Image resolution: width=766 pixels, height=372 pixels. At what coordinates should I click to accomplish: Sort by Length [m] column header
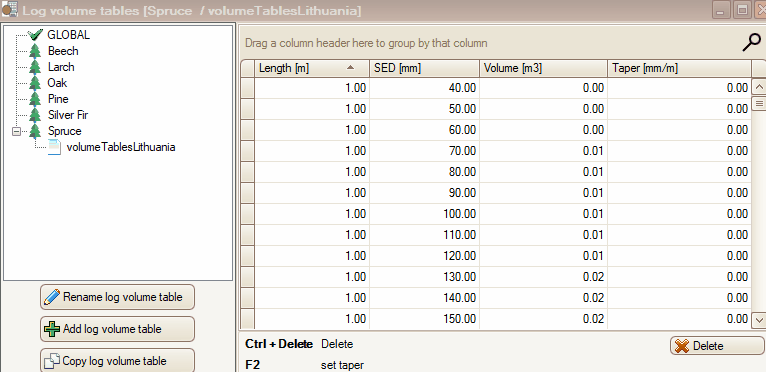coord(312,68)
